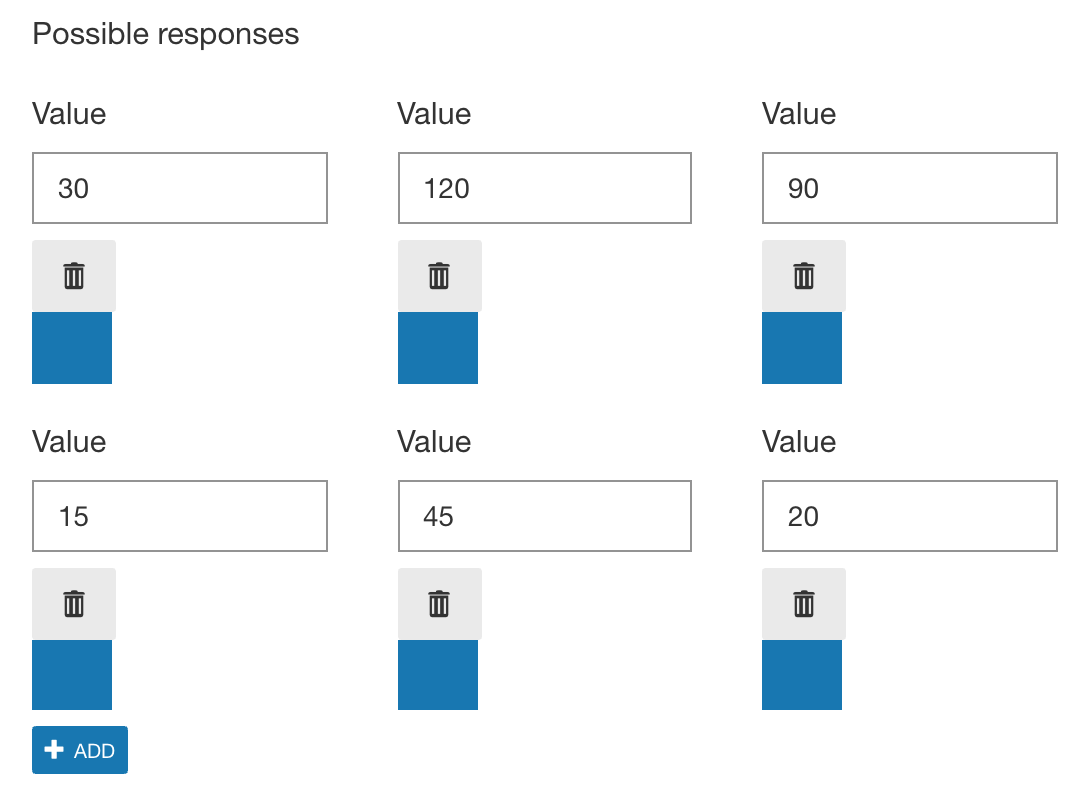Open blue color swatch for value 30

tap(72, 348)
